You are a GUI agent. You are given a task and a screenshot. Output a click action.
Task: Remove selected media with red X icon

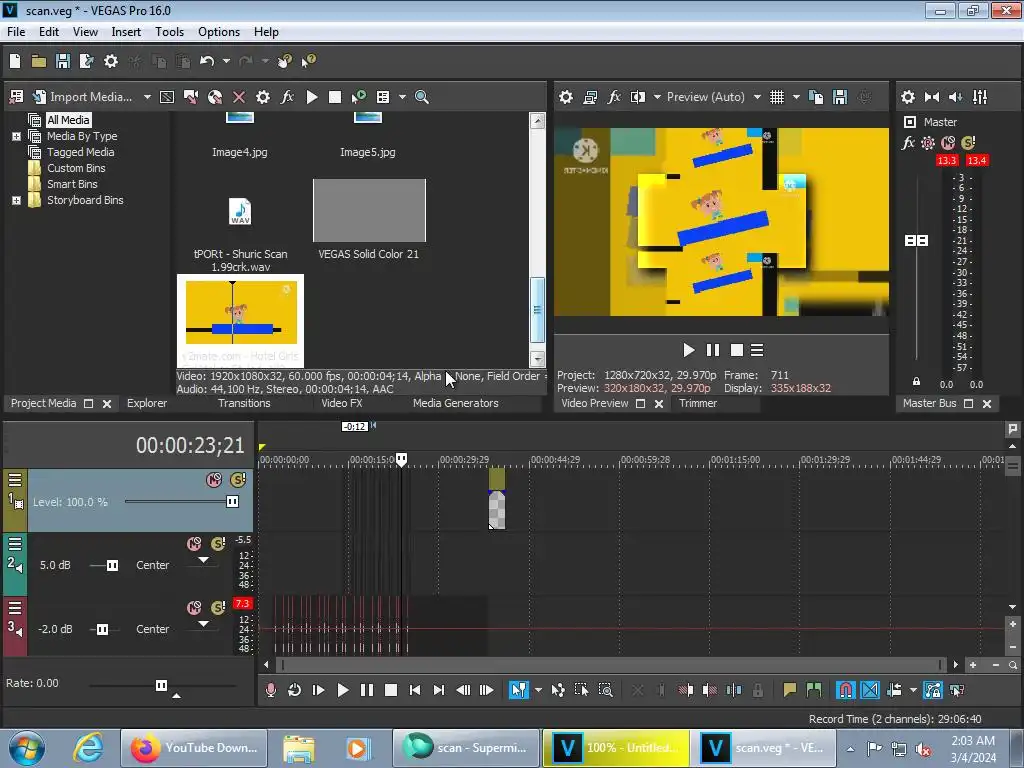(x=239, y=97)
